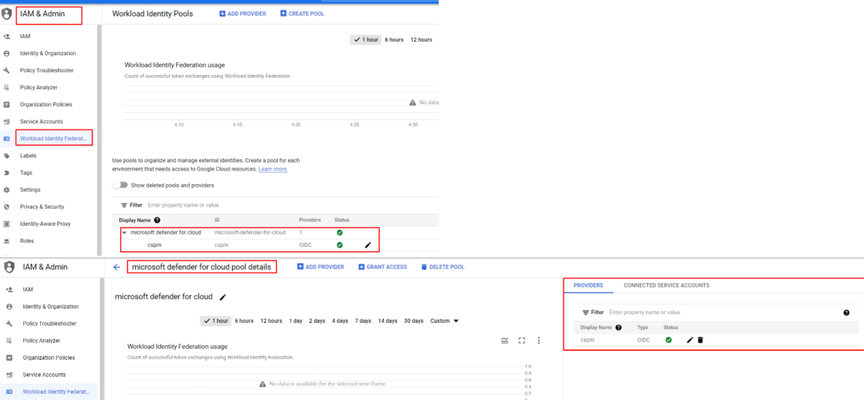Click the Delete Pool button
The height and width of the screenshot is (400, 864).
click(x=442, y=267)
